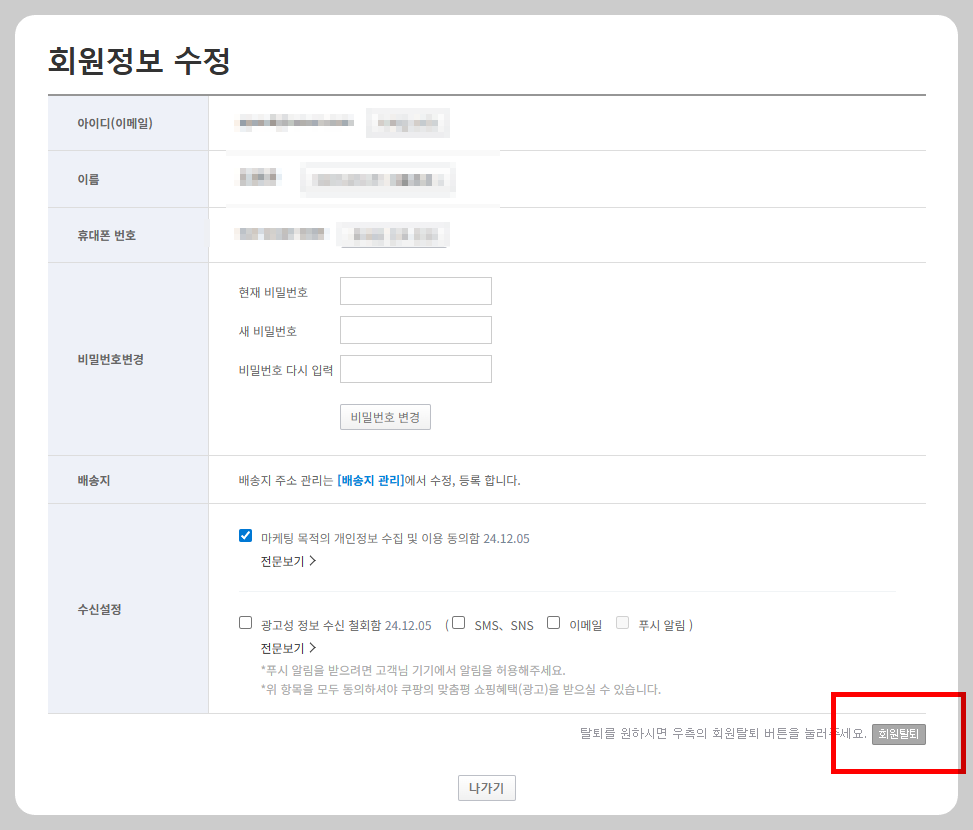Click the masked badge in the 이름 row

(377, 178)
